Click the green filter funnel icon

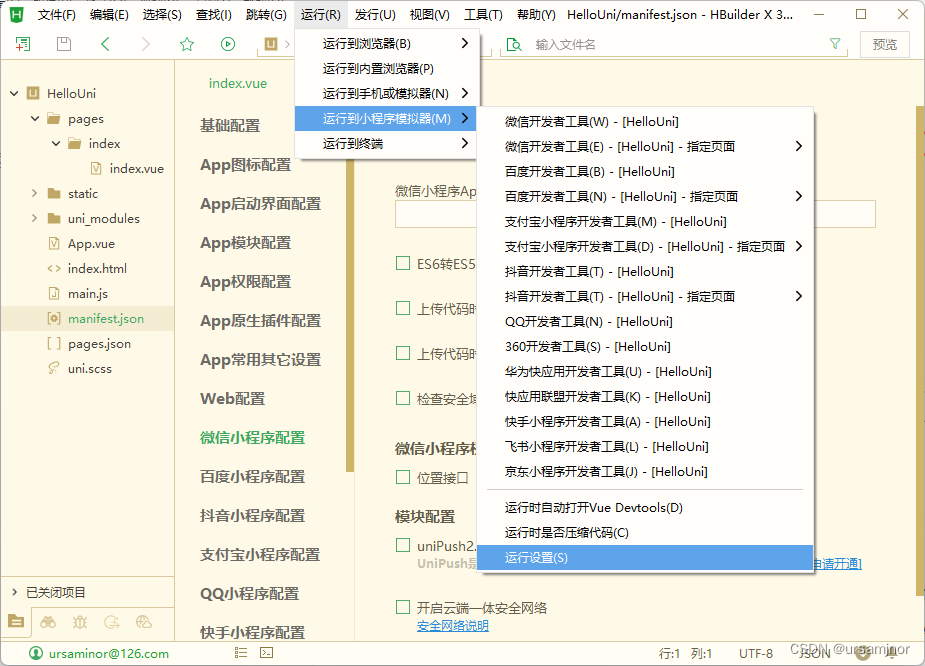pos(835,44)
